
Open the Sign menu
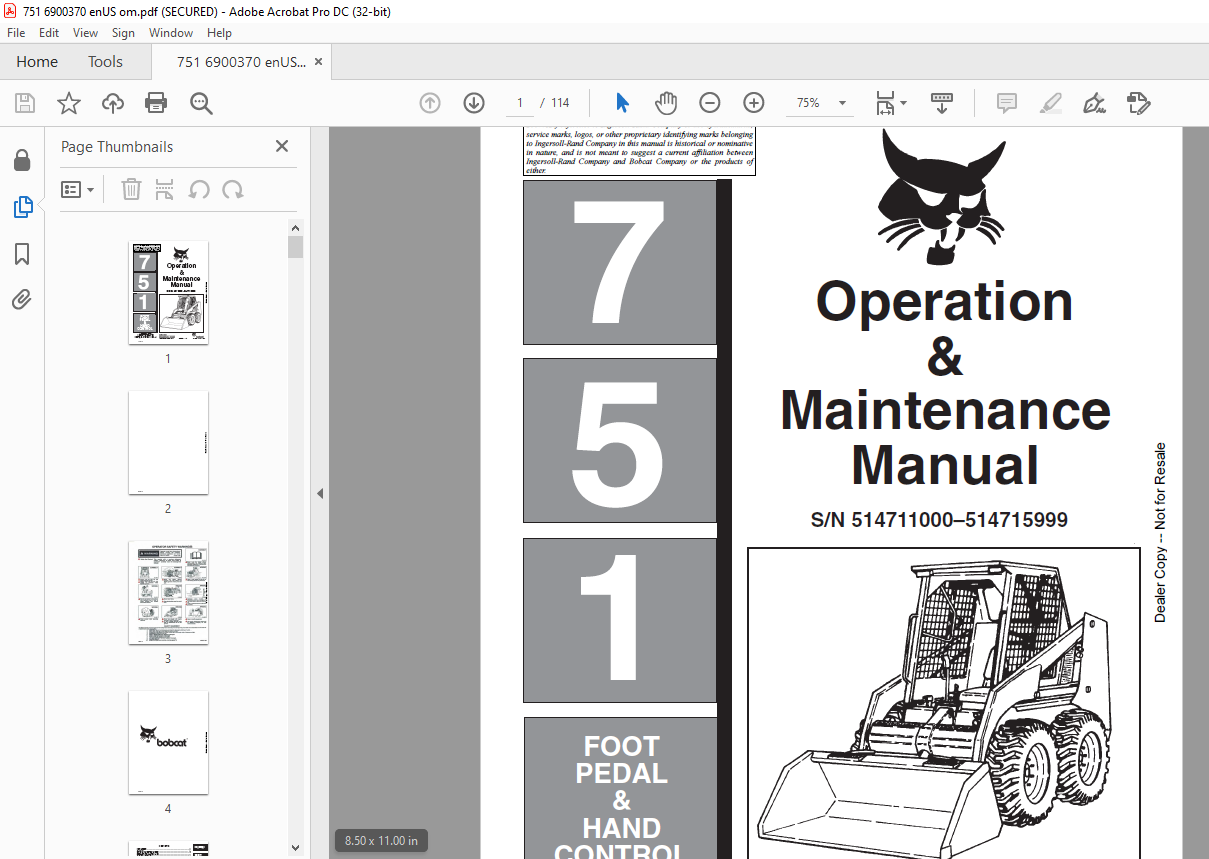point(124,33)
